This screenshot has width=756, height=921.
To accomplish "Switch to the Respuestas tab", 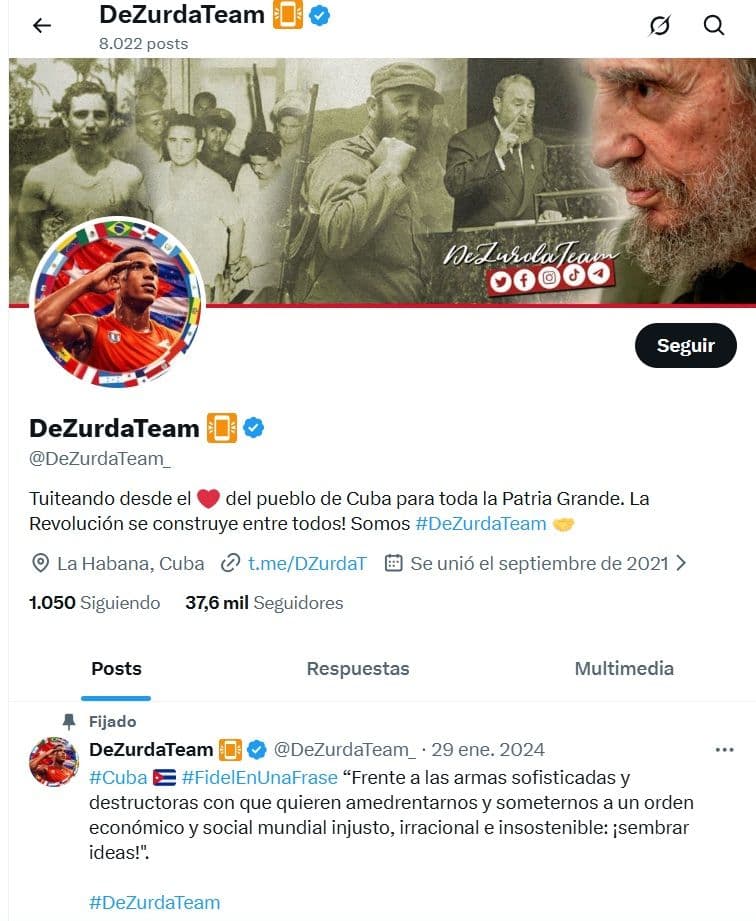I will tap(358, 668).
